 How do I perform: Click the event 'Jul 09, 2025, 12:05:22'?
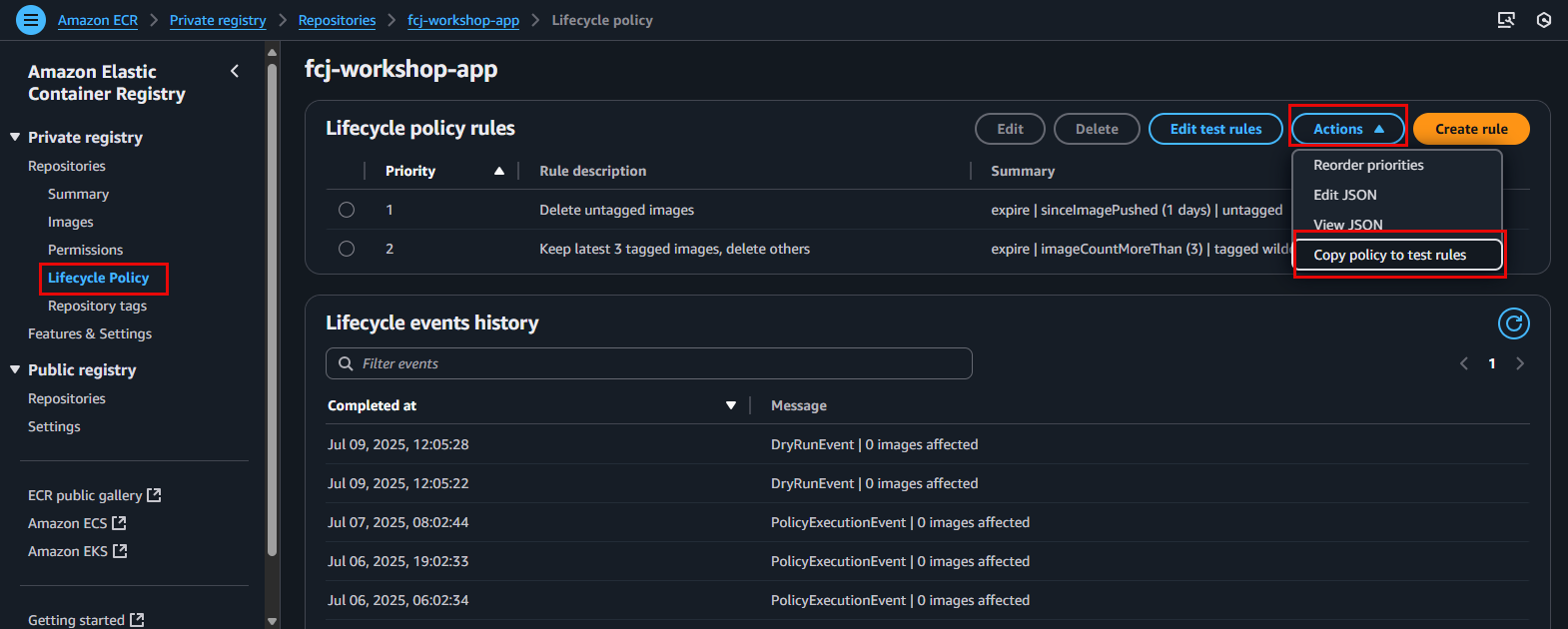point(397,483)
